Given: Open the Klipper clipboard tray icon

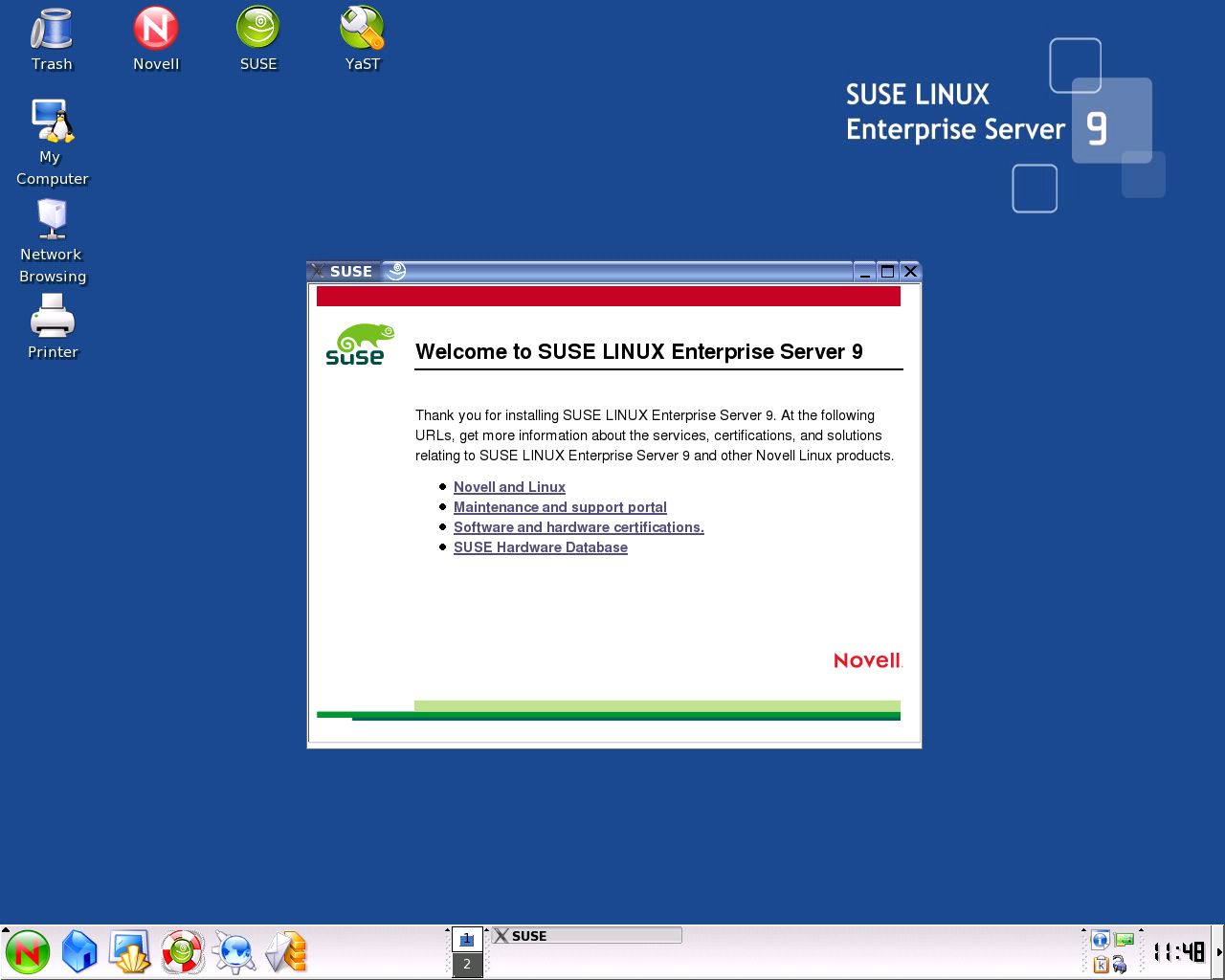Looking at the screenshot, I should click(x=1101, y=964).
